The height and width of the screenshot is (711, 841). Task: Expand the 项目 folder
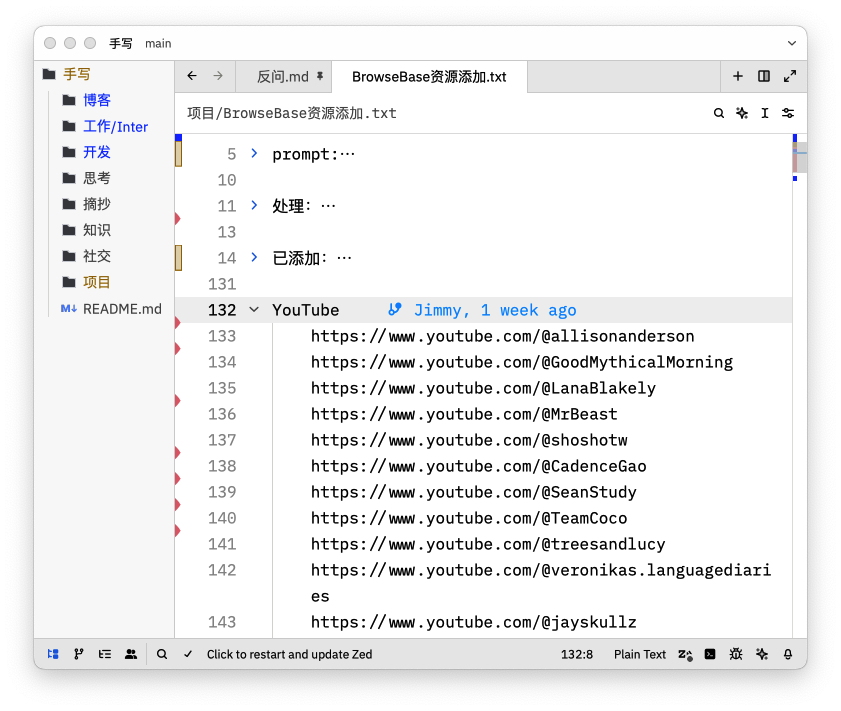97,282
